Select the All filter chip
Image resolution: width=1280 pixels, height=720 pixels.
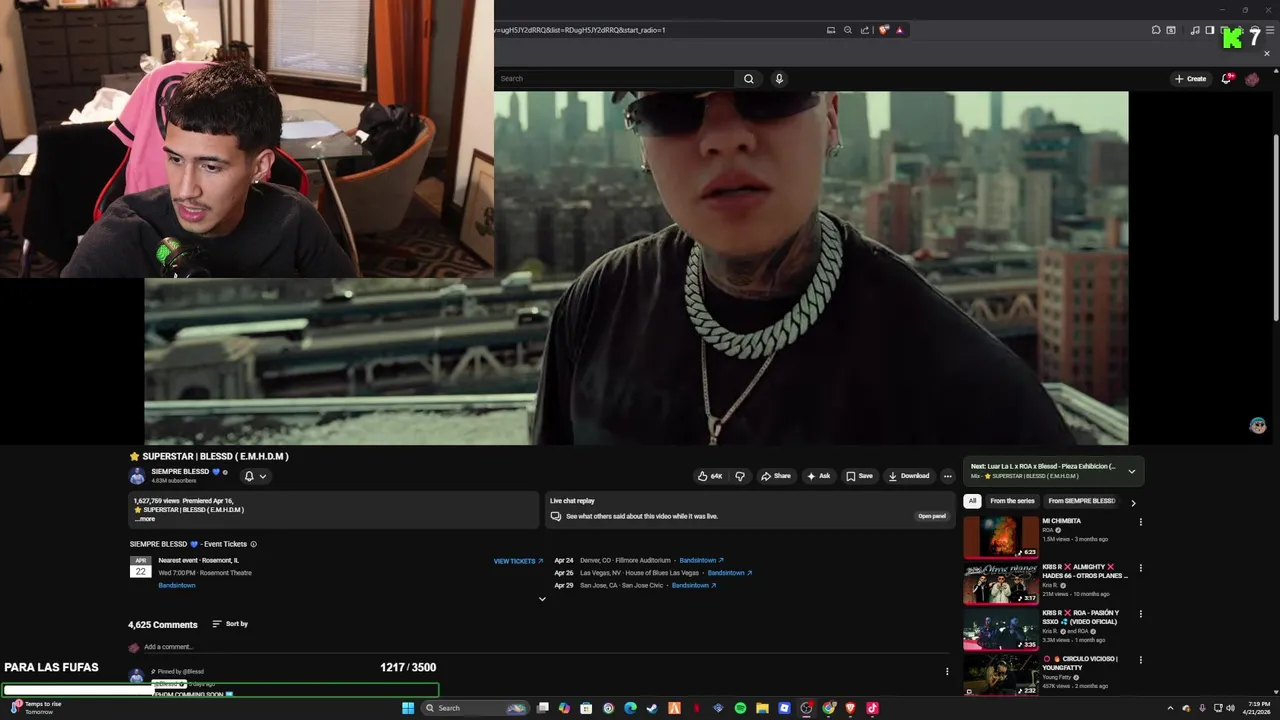[x=972, y=501]
